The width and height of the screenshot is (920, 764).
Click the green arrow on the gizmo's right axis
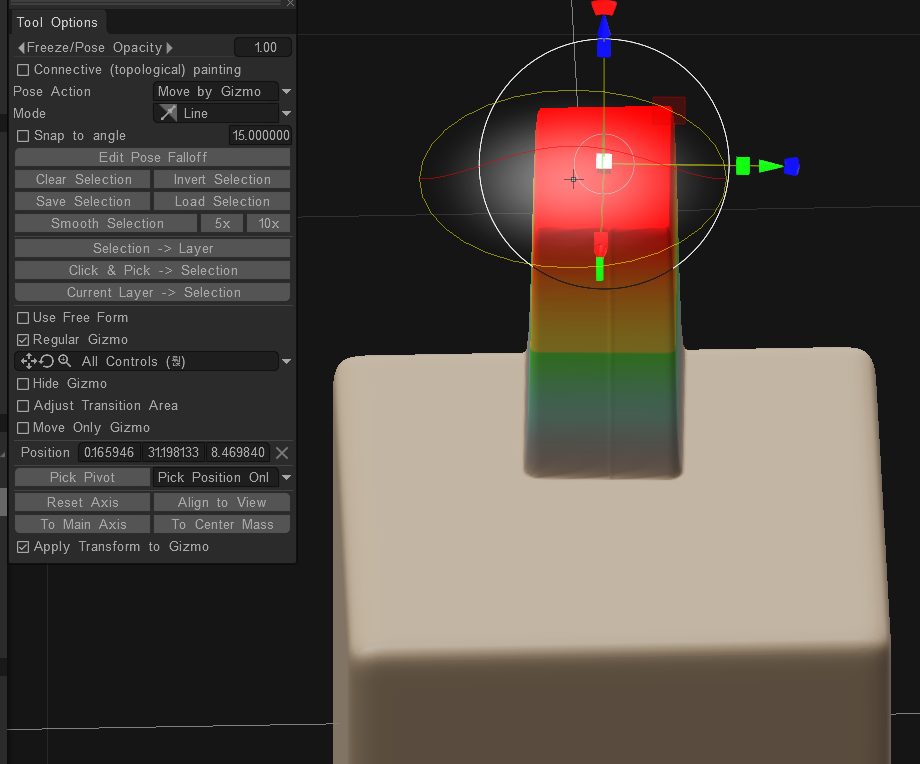pyautogui.click(x=769, y=166)
